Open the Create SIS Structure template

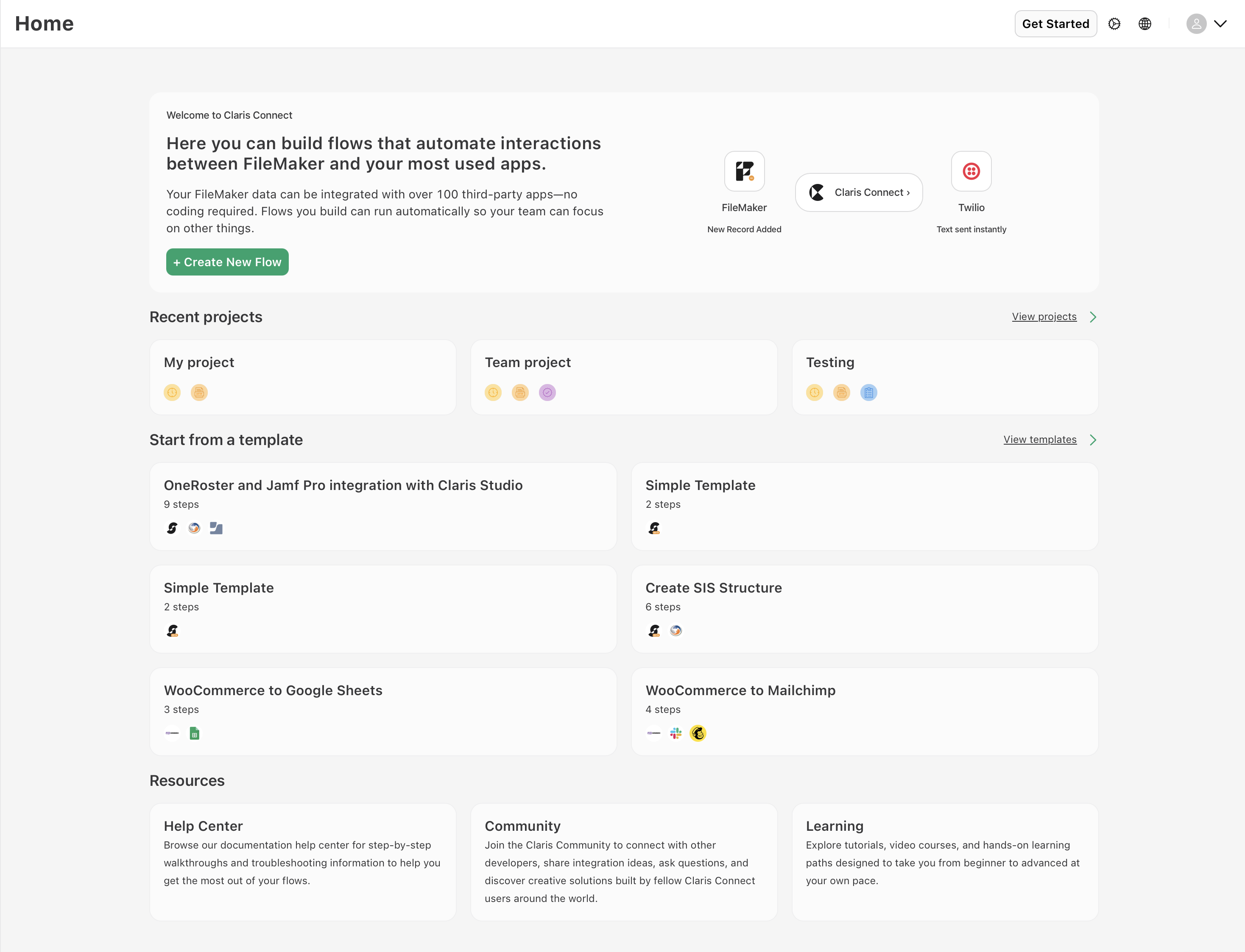pos(865,609)
